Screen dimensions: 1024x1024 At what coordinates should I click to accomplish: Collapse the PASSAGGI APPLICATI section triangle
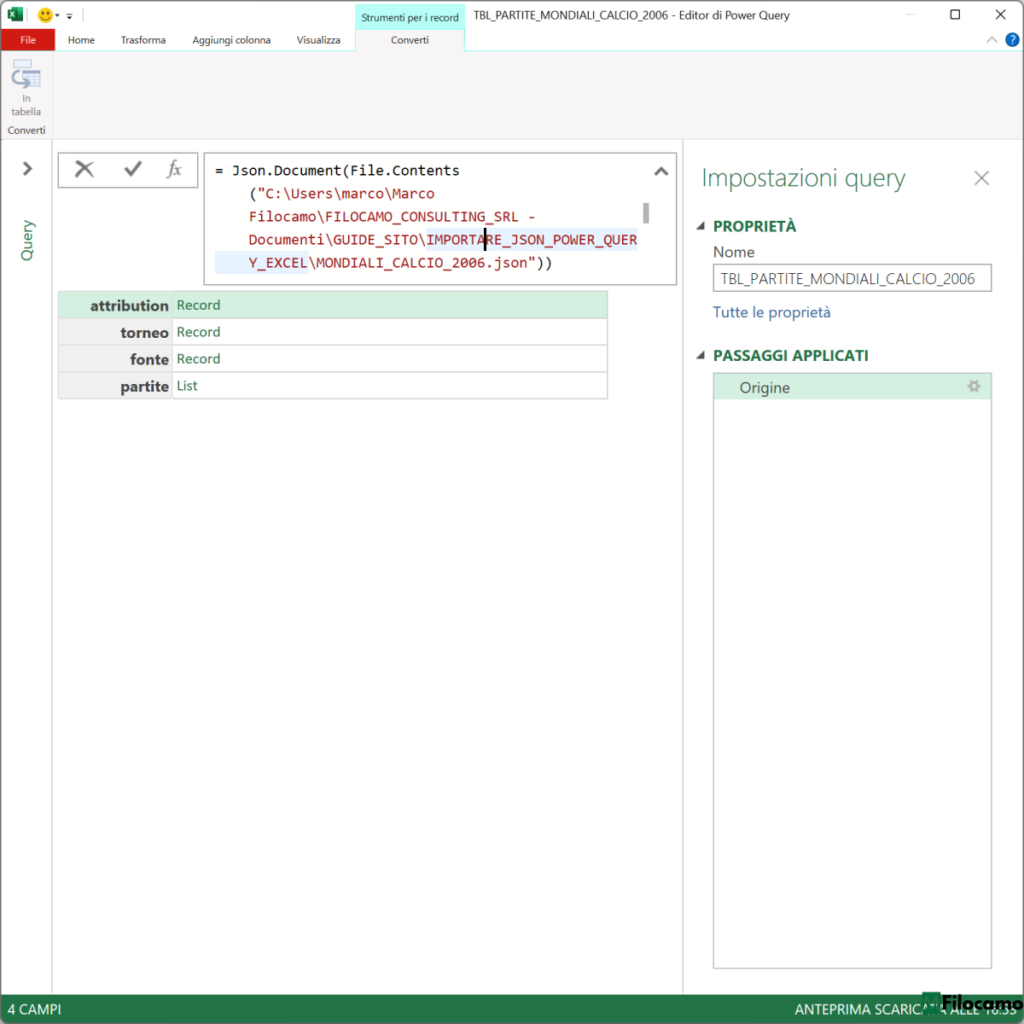click(x=701, y=355)
